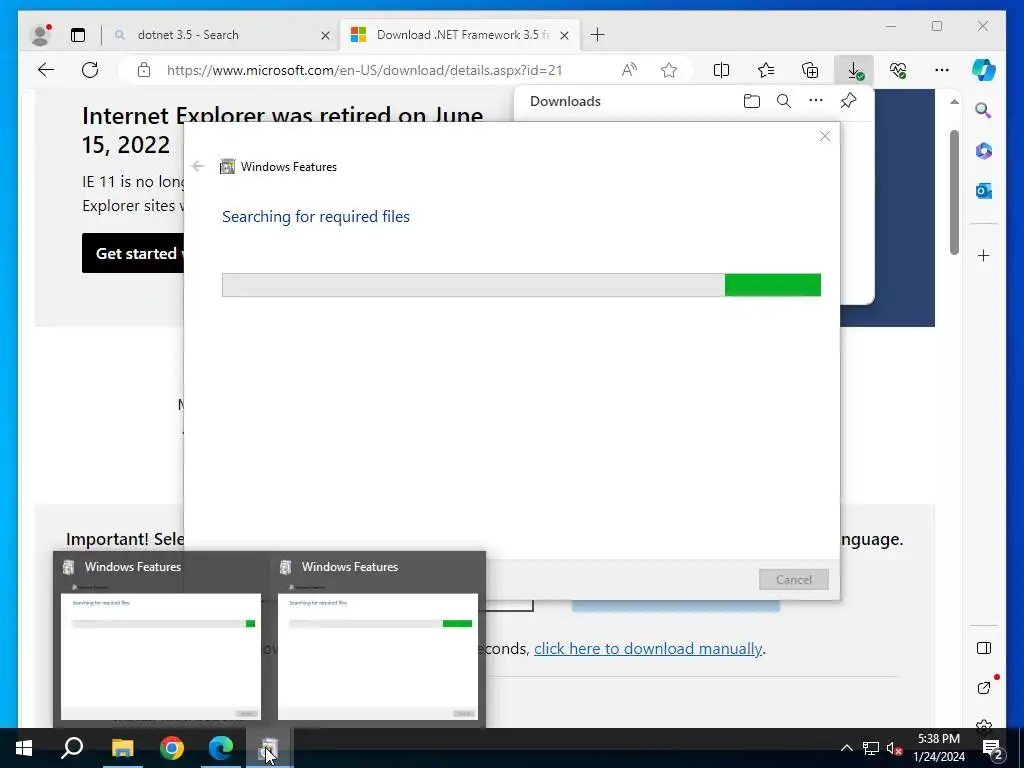
Task: Show hidden system tray icons
Action: pyautogui.click(x=846, y=748)
